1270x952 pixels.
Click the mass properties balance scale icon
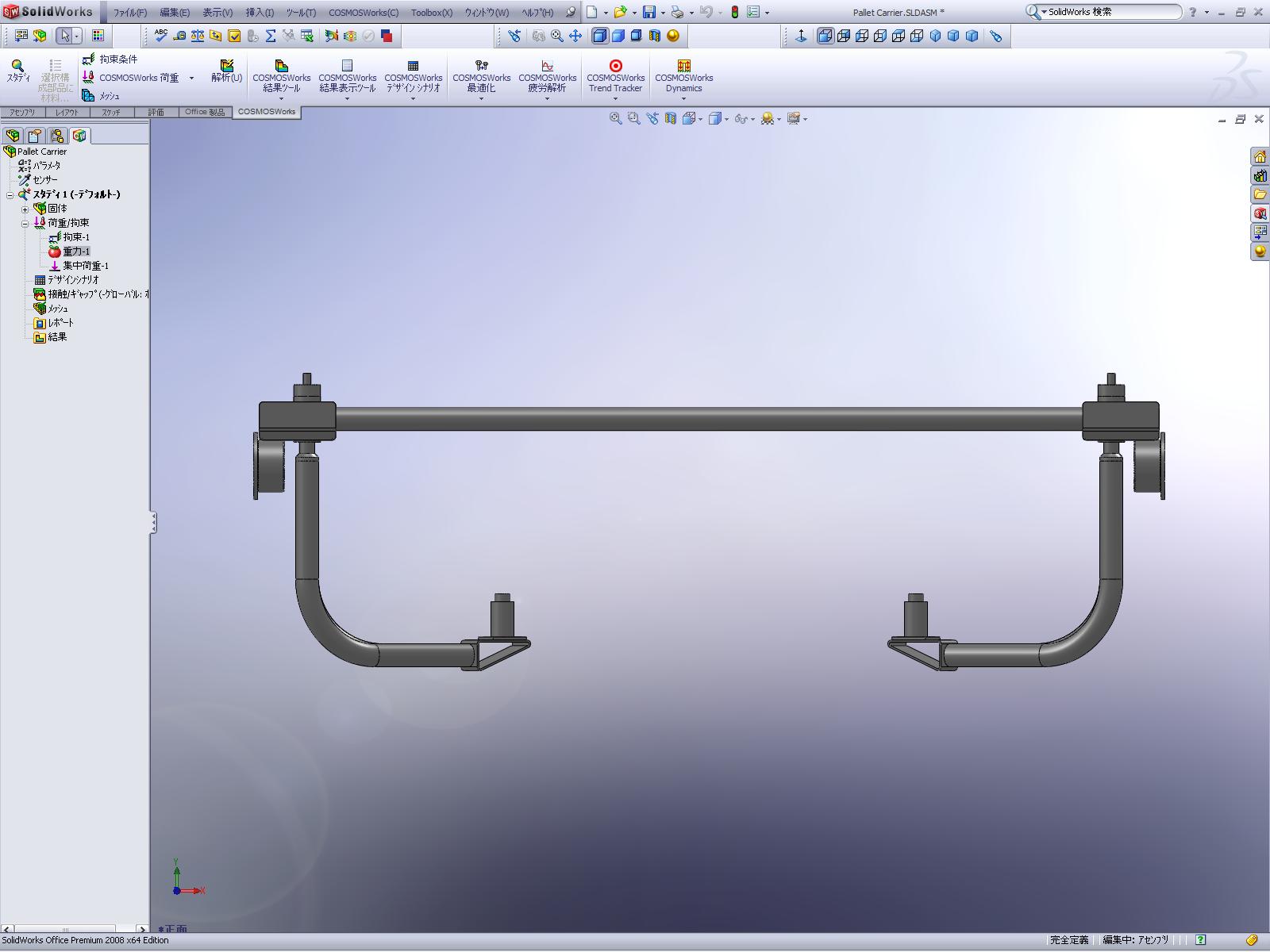click(x=198, y=36)
